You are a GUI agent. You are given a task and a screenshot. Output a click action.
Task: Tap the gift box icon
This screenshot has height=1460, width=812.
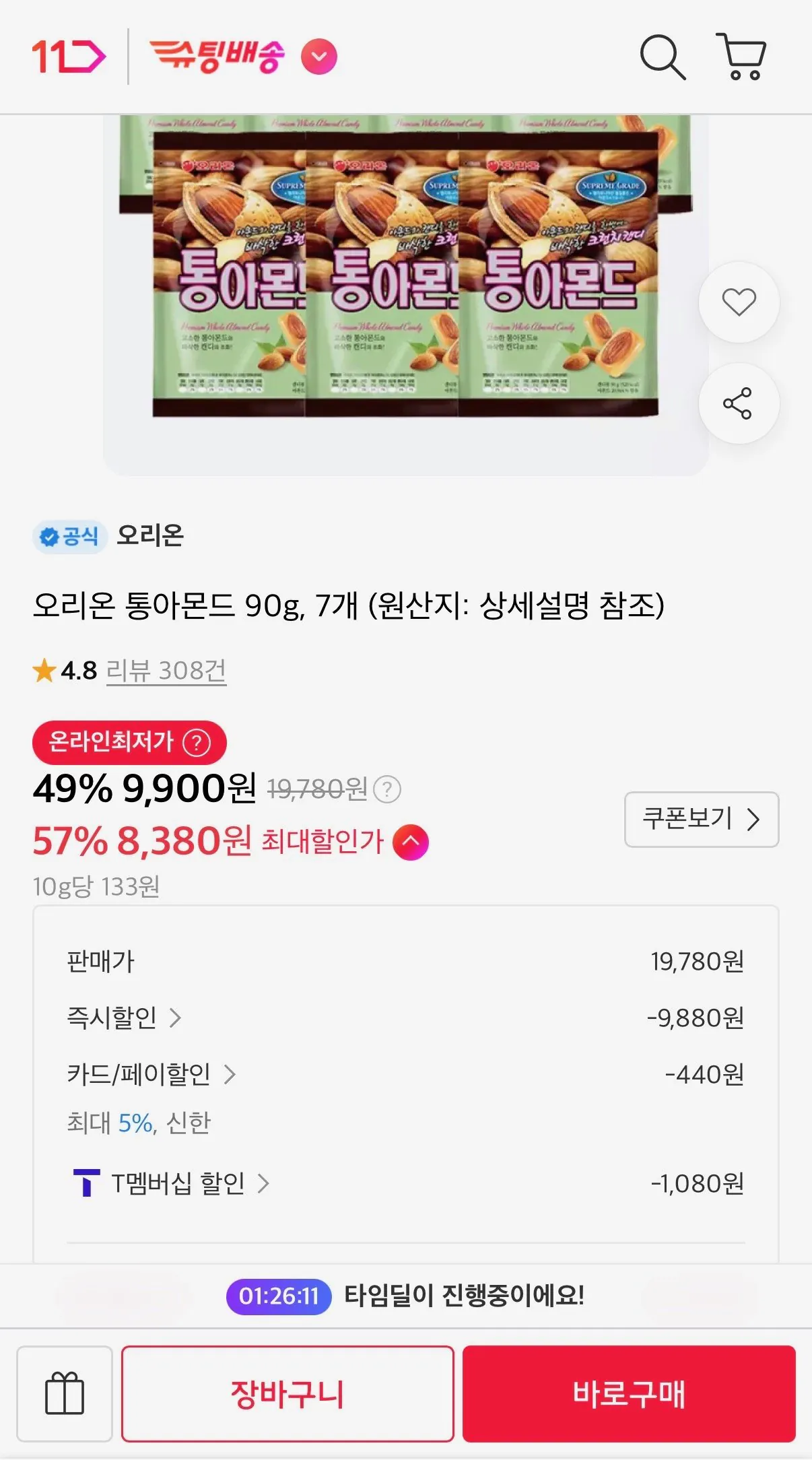pos(65,1393)
